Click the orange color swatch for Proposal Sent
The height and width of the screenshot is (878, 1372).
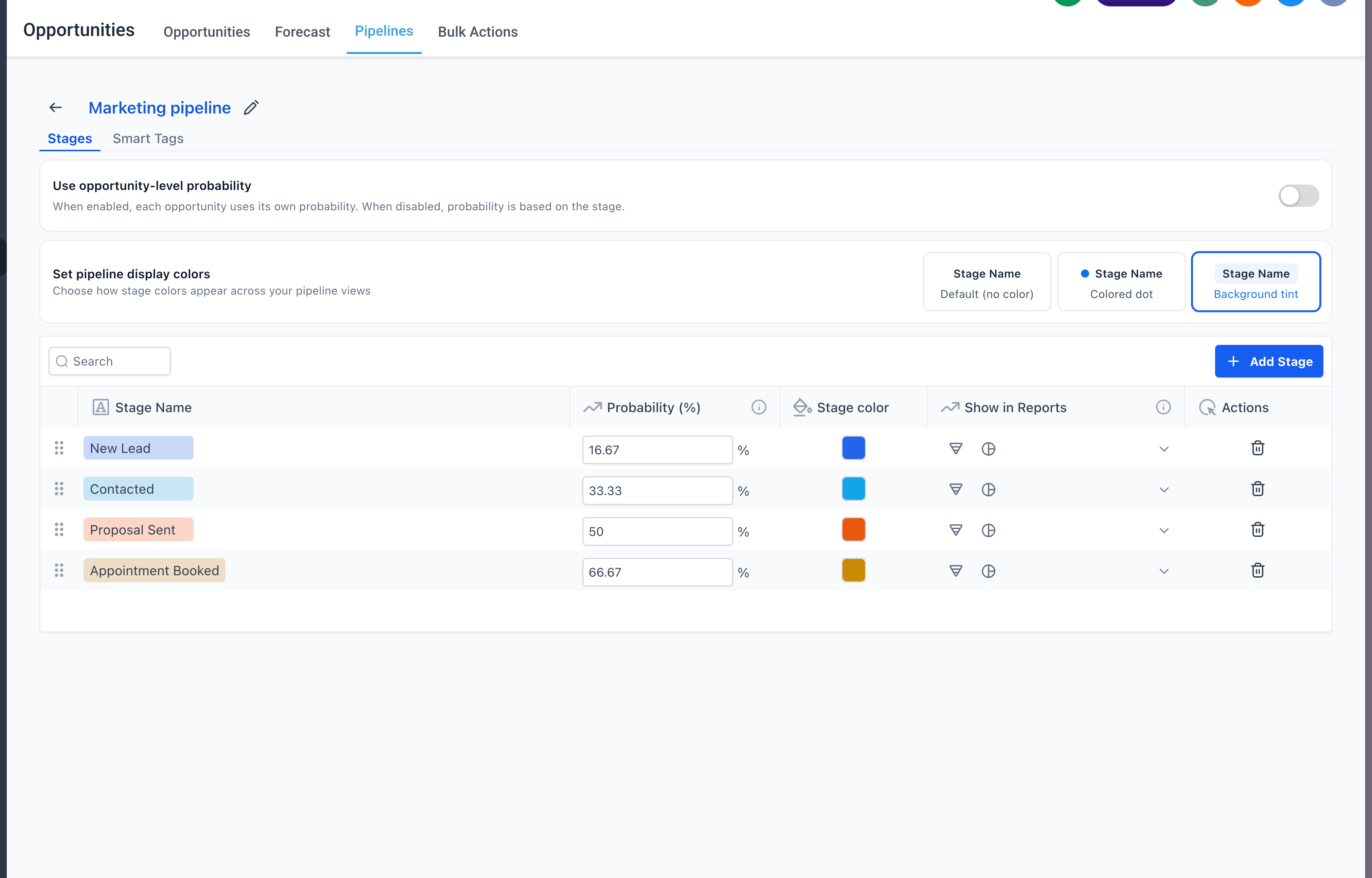point(853,529)
